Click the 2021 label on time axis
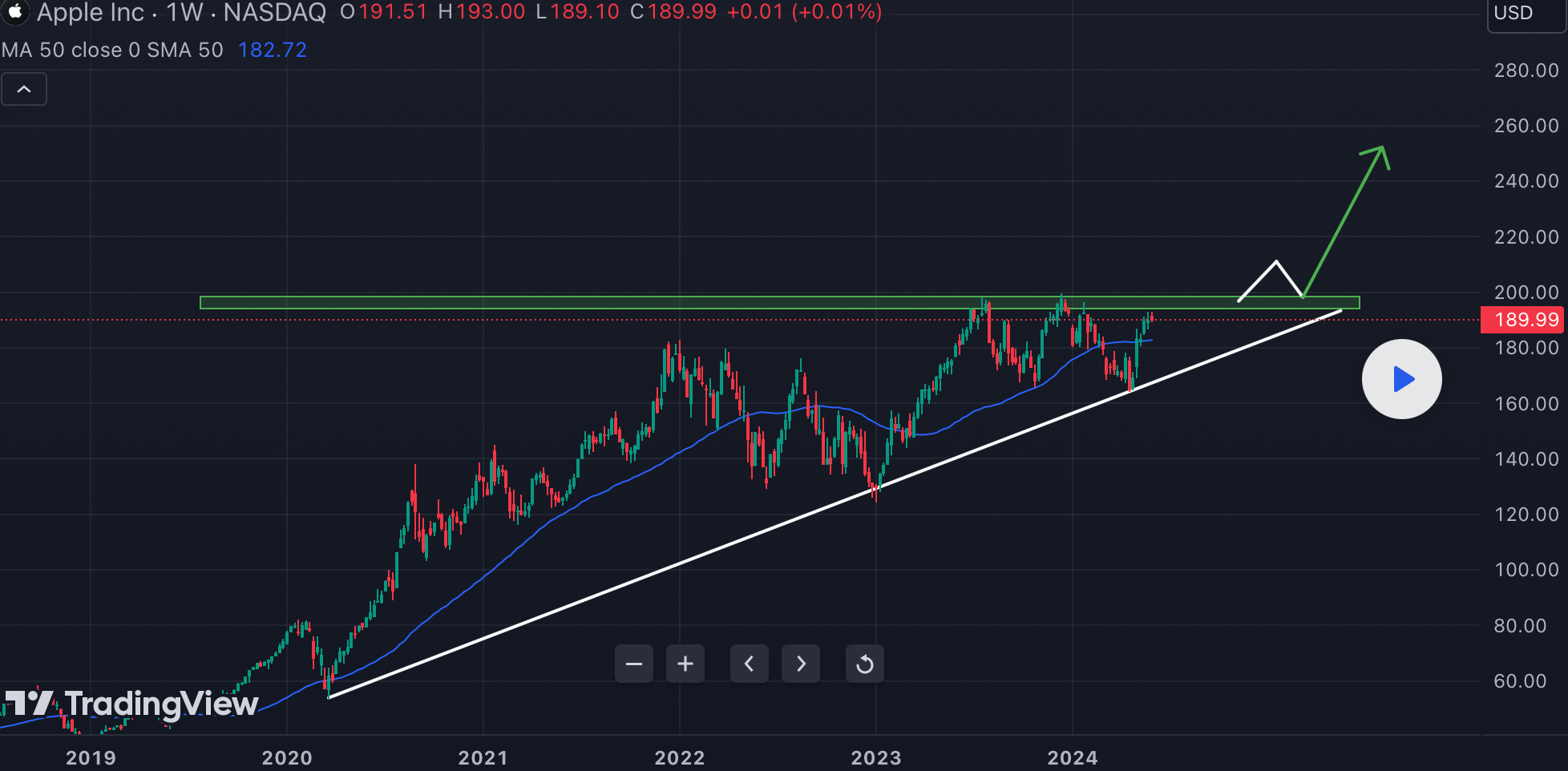The image size is (1568, 771). [x=483, y=757]
